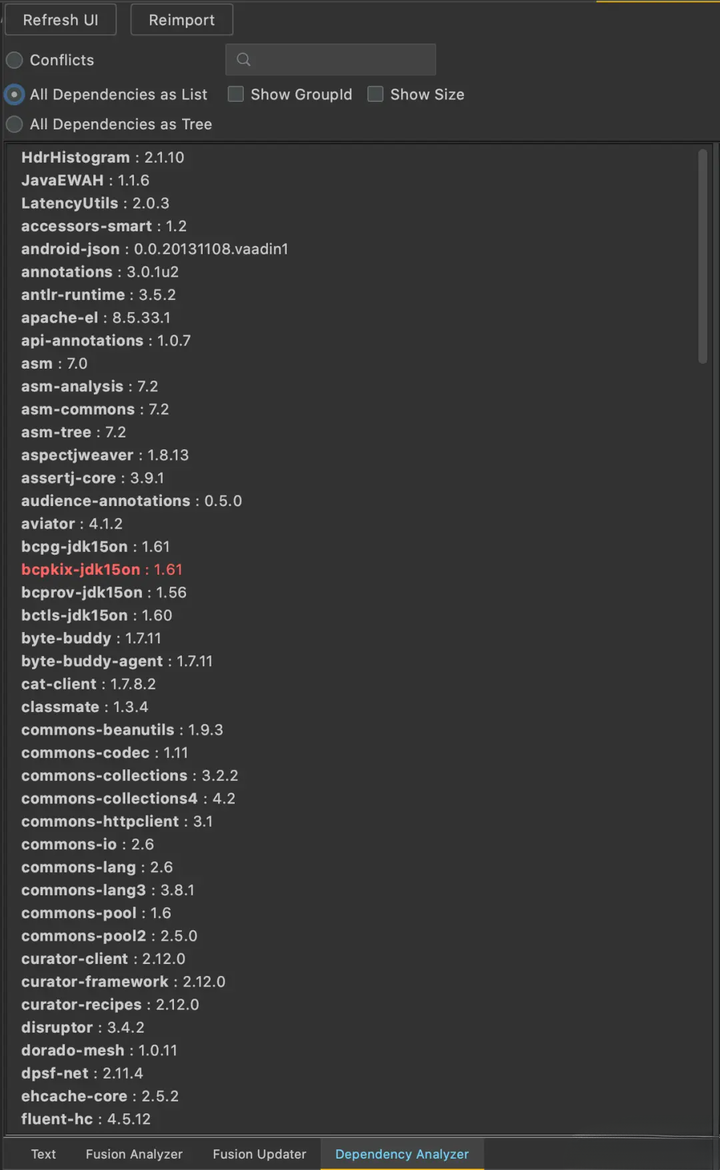Select the Conflicts radio button
720x1170 pixels.
(x=14, y=60)
